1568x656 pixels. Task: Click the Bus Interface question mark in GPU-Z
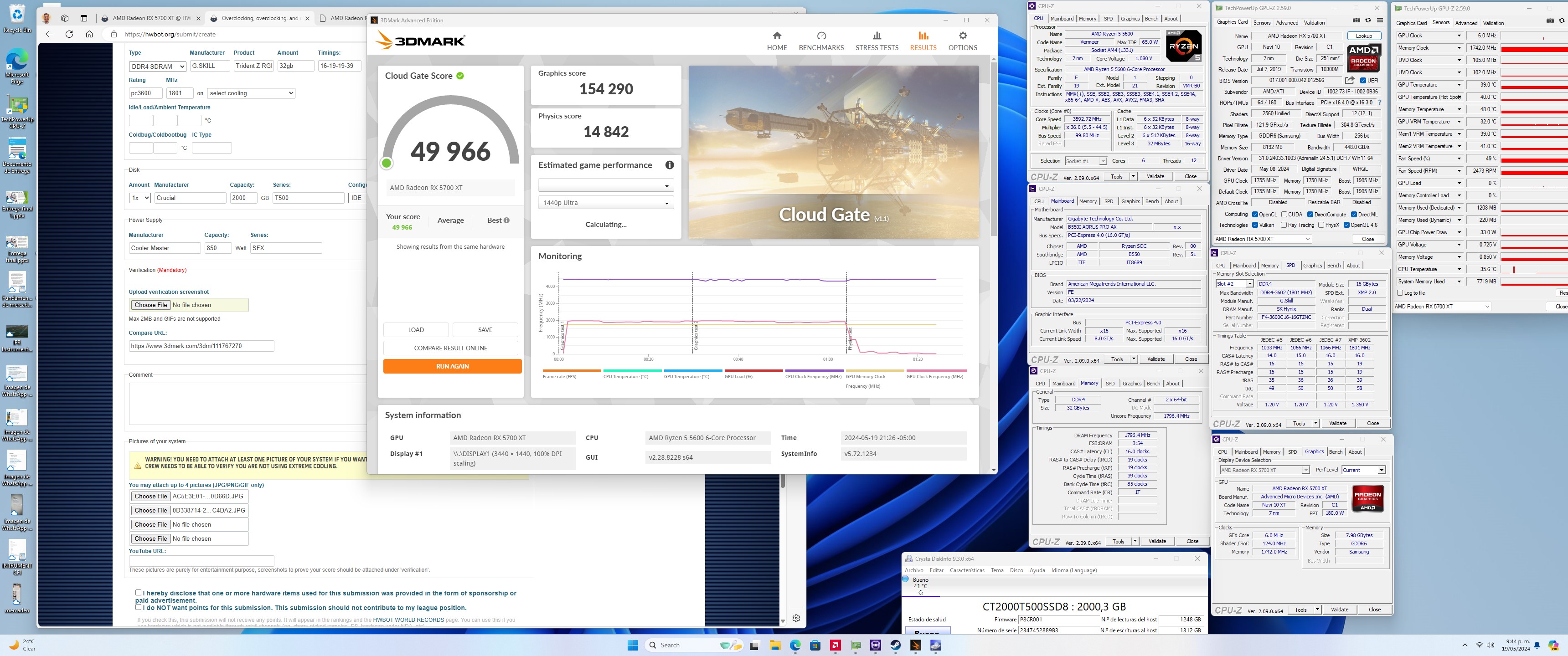click(1380, 102)
